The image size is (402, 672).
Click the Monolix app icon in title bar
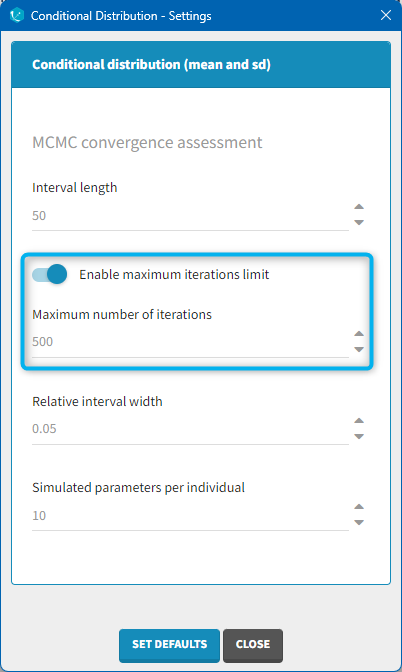pos(17,15)
